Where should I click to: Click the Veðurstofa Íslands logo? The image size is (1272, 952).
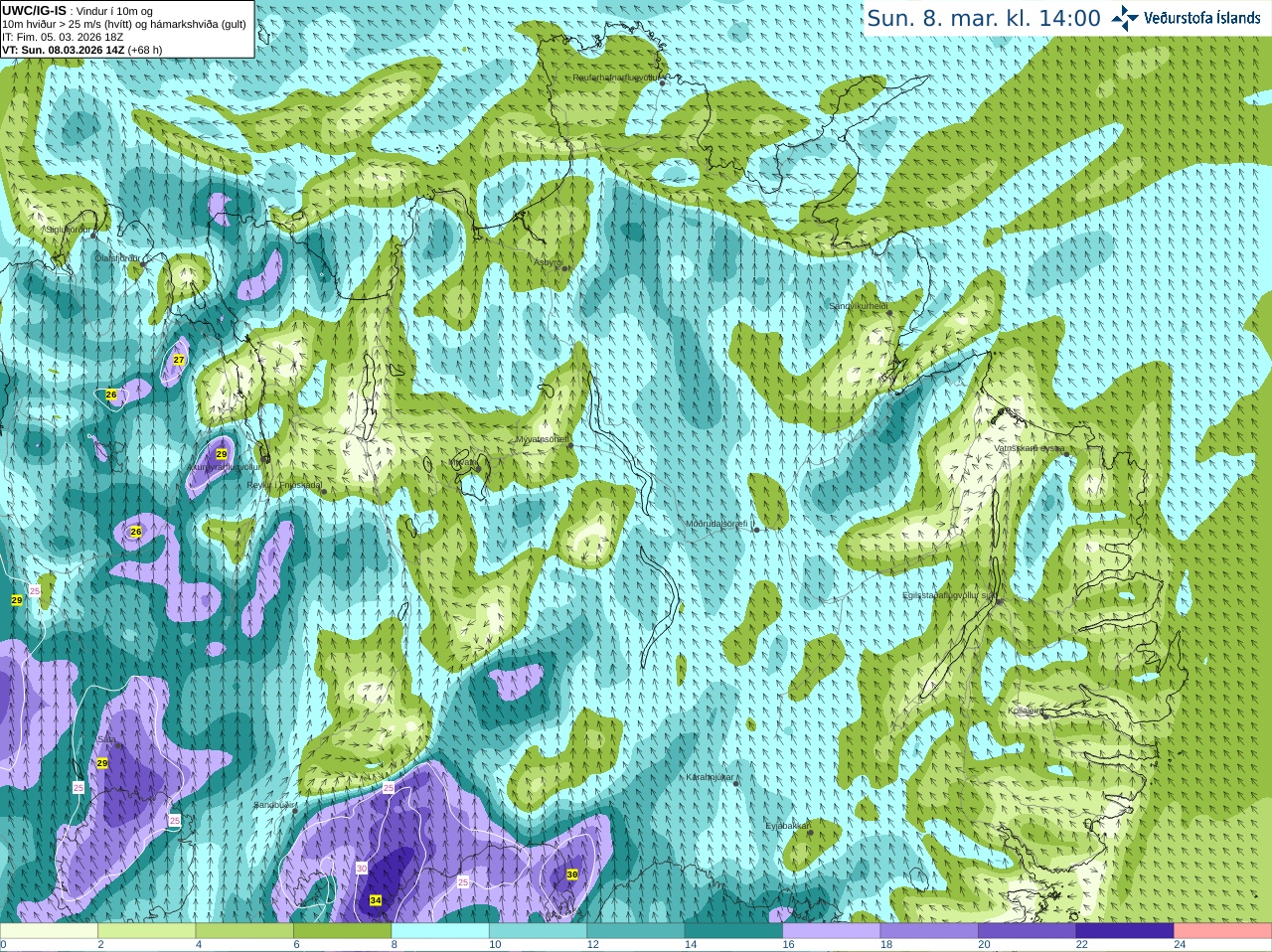coord(1186,18)
